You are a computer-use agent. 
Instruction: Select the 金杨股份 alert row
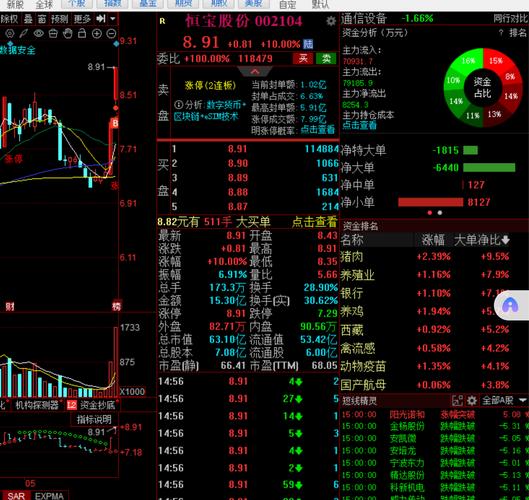tap(435, 426)
